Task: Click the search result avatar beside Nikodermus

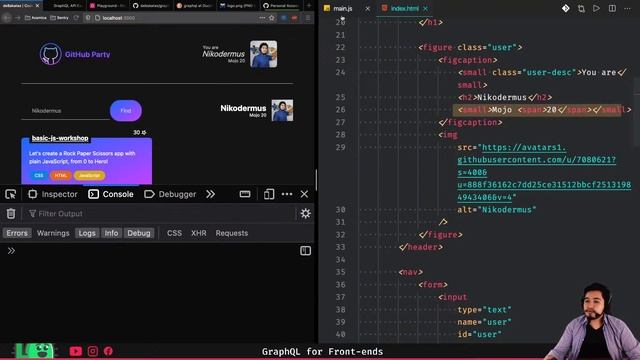Action: click(x=282, y=110)
